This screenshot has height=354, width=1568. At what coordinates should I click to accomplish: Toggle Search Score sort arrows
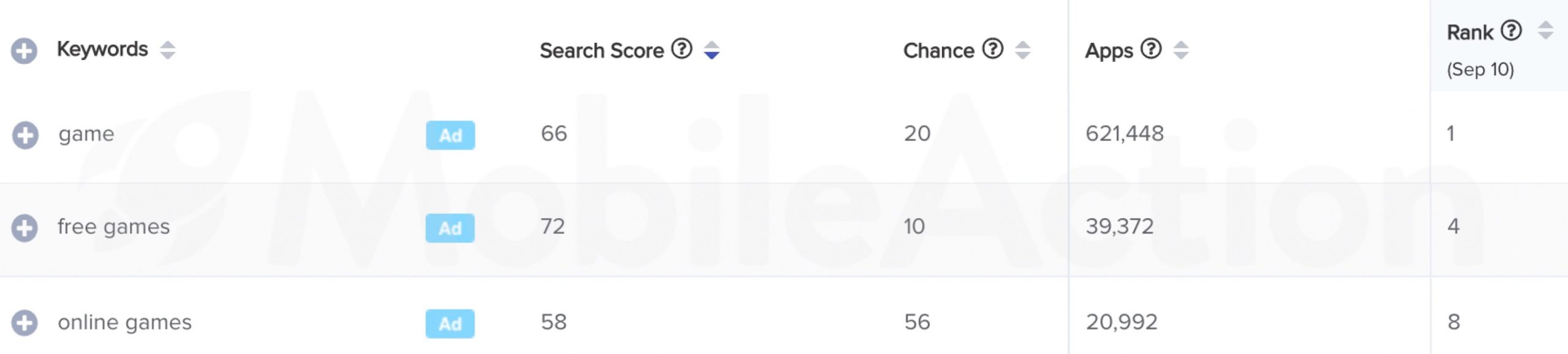pyautogui.click(x=712, y=50)
